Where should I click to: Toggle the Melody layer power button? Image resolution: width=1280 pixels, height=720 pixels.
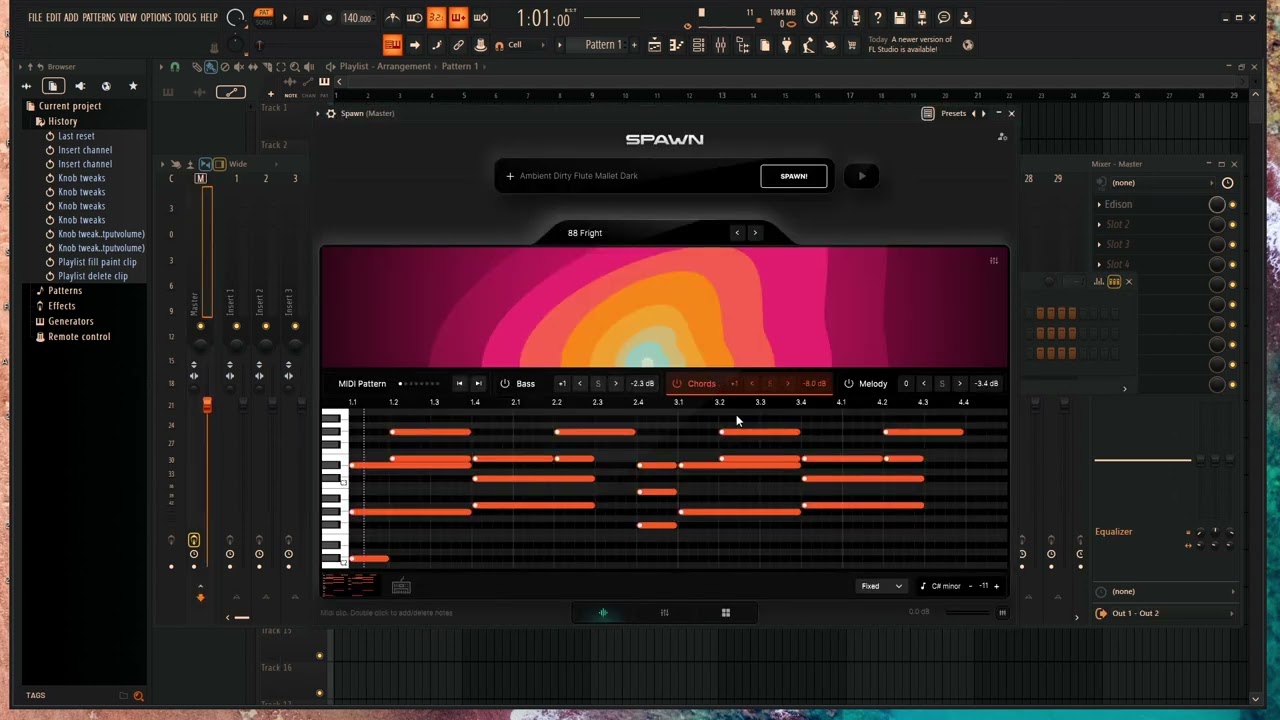tap(848, 384)
